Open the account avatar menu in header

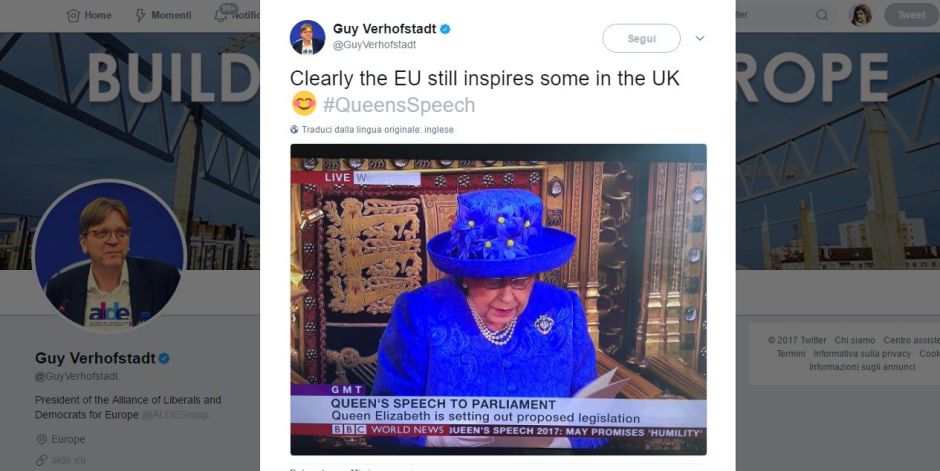860,15
